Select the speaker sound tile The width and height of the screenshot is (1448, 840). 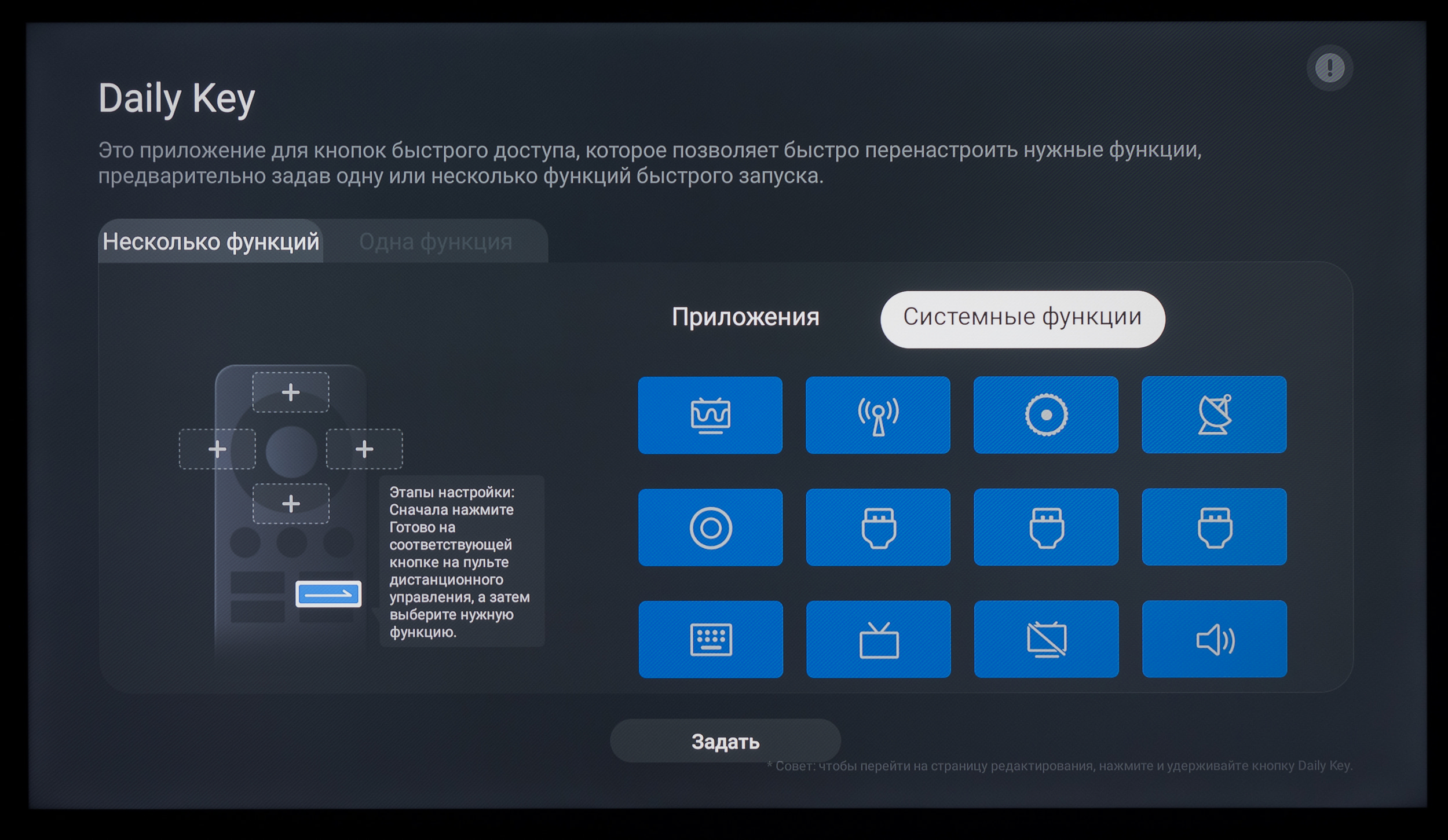(1214, 639)
